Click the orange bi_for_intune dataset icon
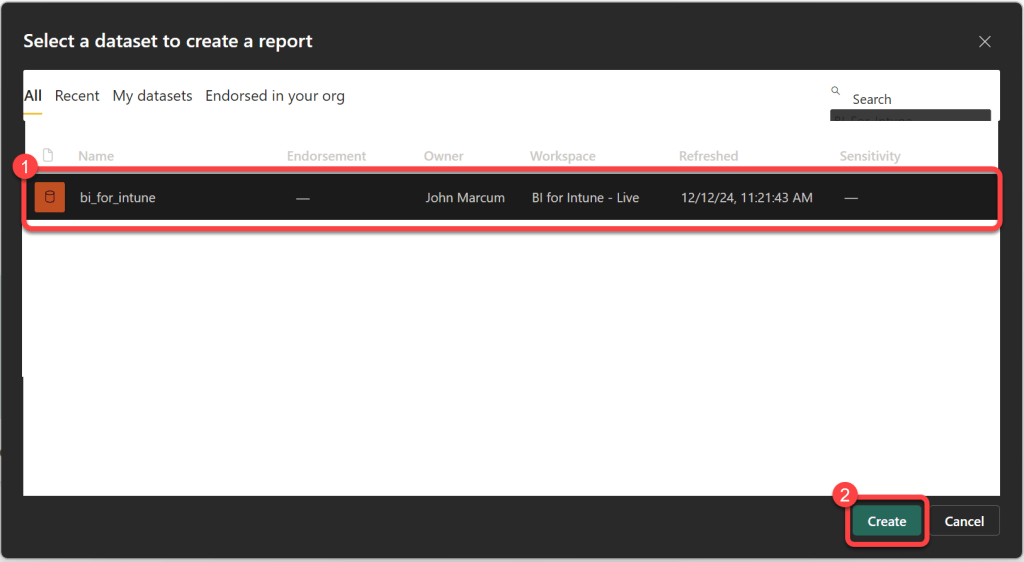Viewport: 1024px width, 562px height. tap(50, 198)
